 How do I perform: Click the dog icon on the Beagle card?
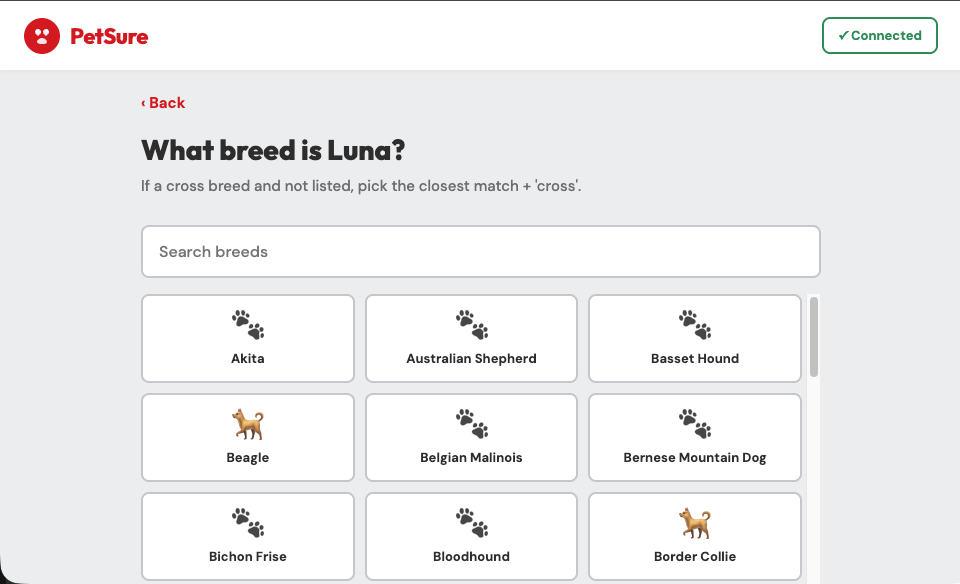(x=247, y=424)
